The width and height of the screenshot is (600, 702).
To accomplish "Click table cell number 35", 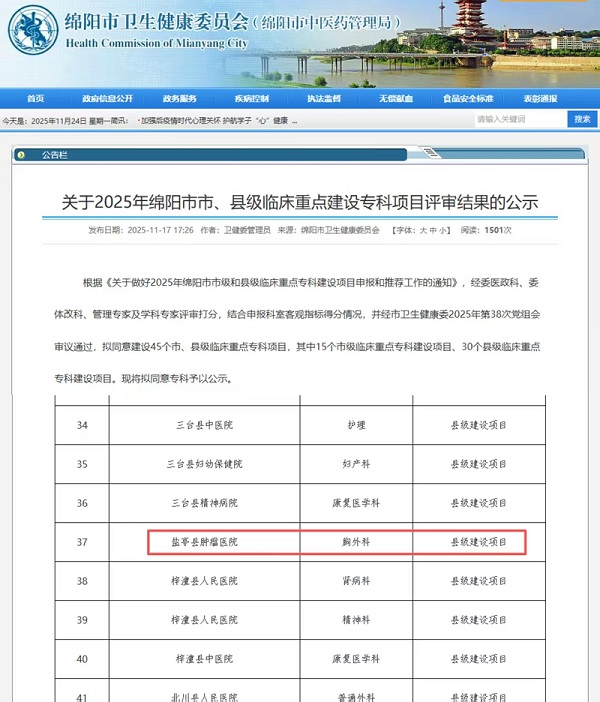I will point(82,464).
